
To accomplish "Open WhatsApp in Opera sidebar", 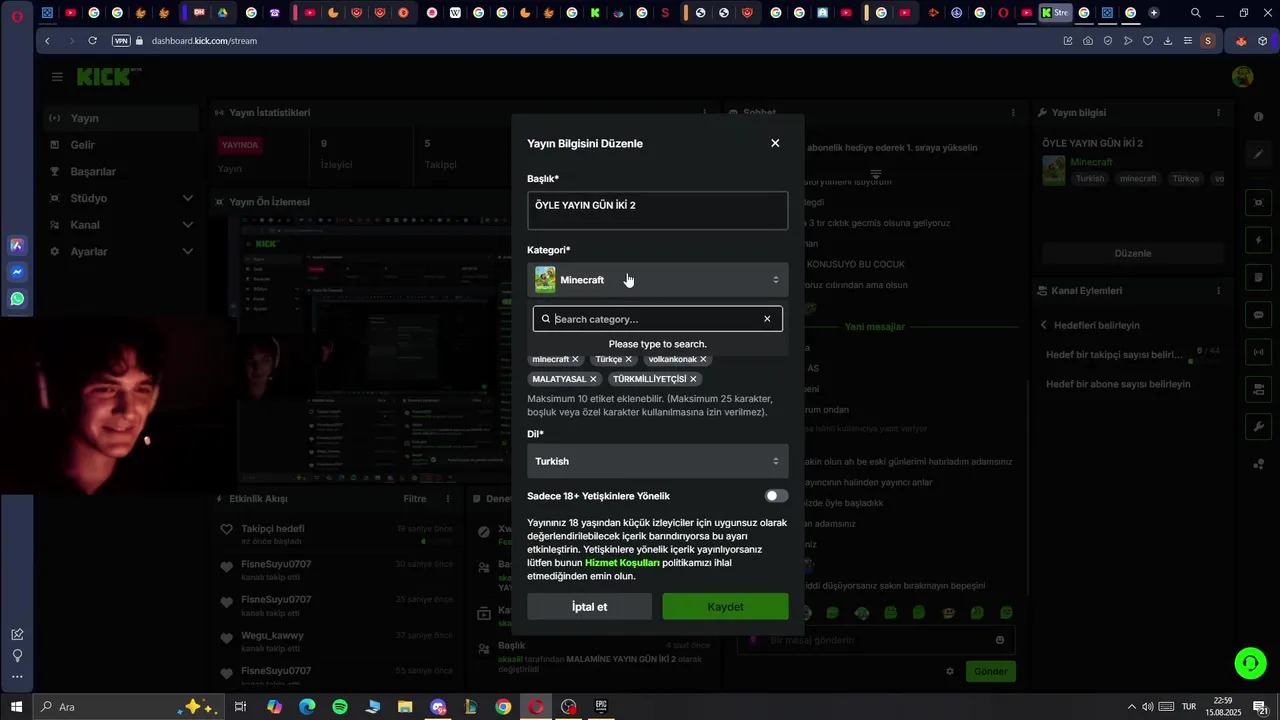I will click(x=17, y=299).
